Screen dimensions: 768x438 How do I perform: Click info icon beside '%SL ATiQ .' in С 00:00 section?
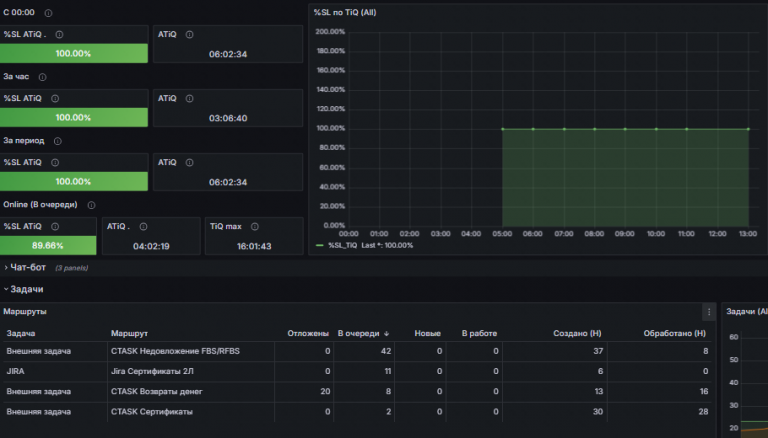point(59,35)
